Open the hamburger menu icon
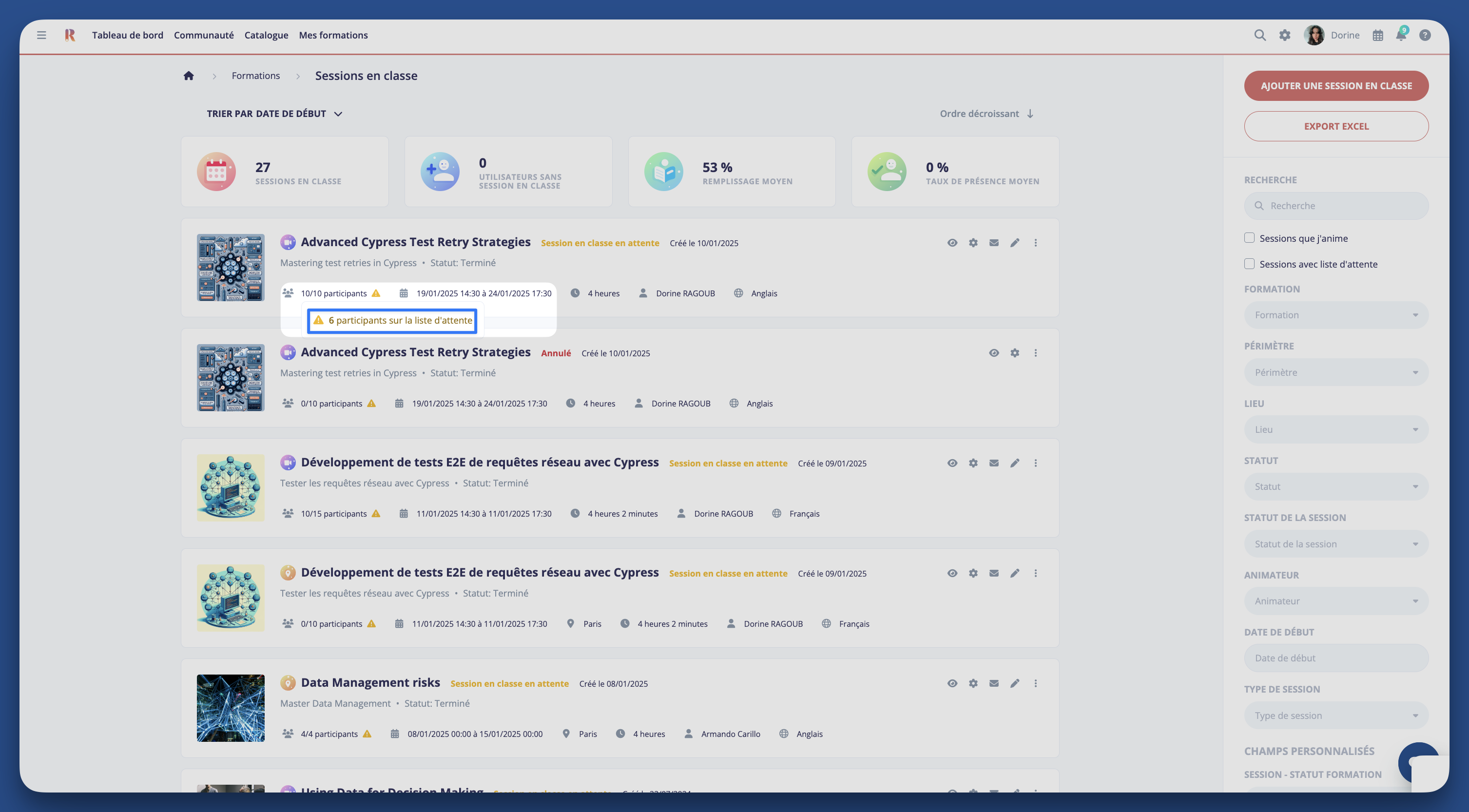 [41, 36]
